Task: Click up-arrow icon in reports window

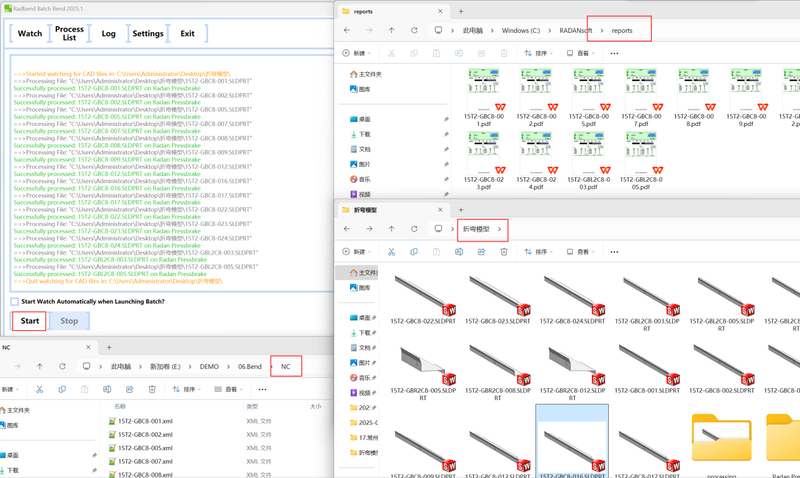Action: 391,31
